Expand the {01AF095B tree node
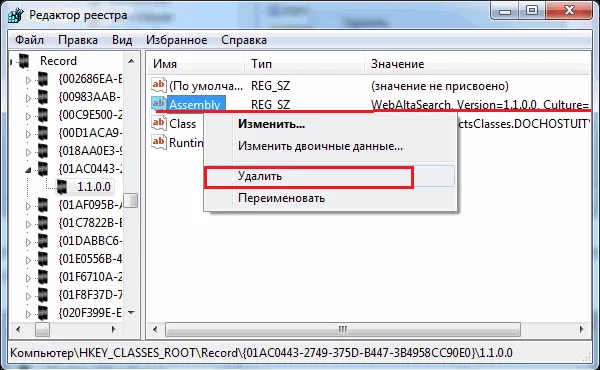Viewport: 600px width, 370px height. [x=28, y=206]
